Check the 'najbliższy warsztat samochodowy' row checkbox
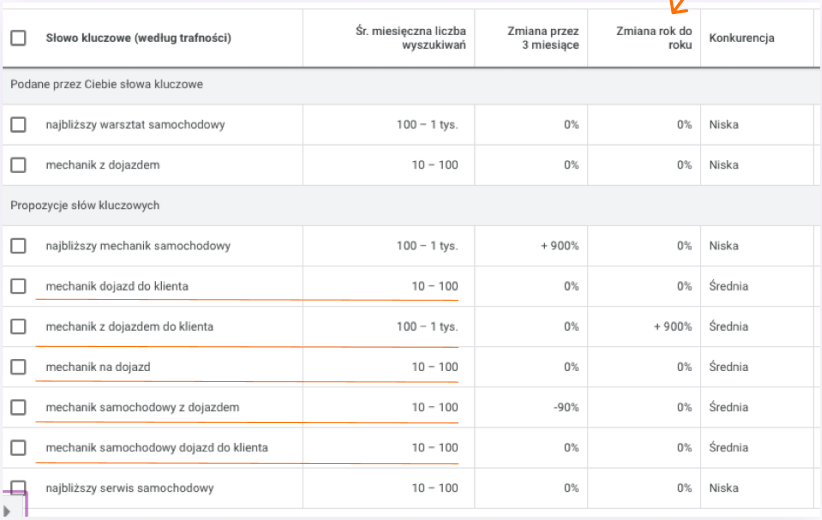Viewport: 822px width, 520px height. tap(18, 125)
